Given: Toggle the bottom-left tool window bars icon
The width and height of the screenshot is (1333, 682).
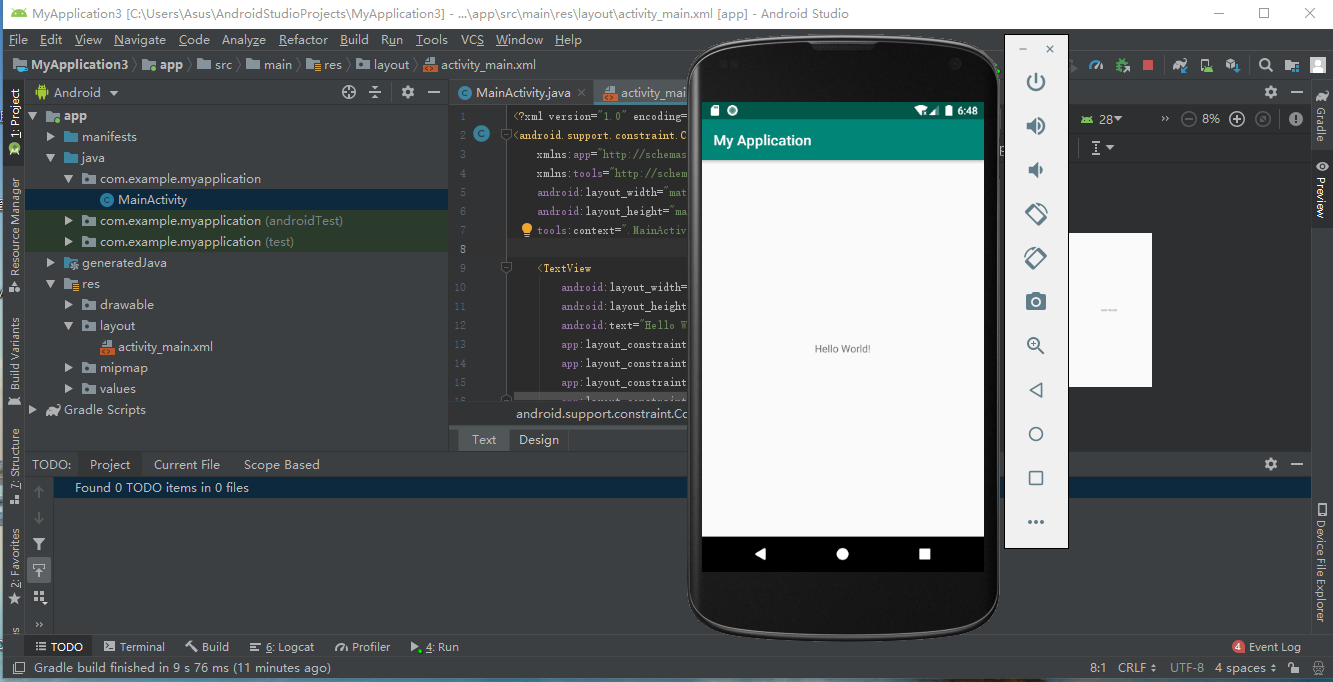Looking at the screenshot, I should coord(19,667).
